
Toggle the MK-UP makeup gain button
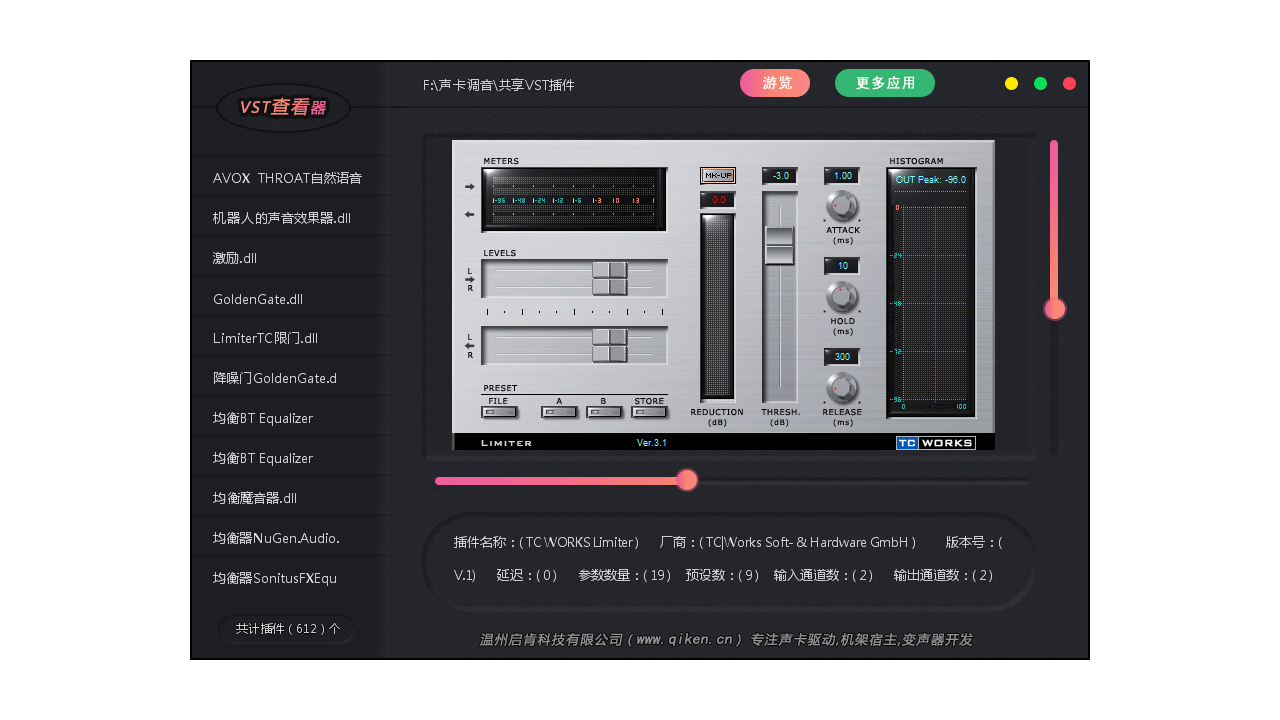(717, 175)
